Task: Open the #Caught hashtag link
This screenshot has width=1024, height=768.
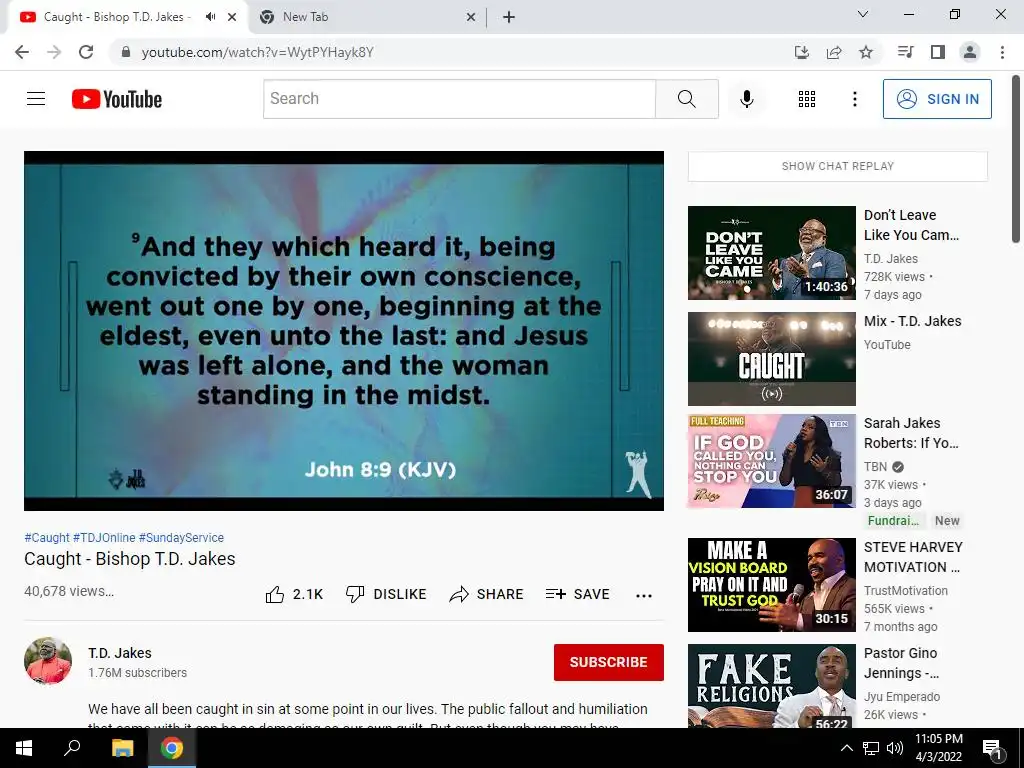Action: tap(46, 537)
